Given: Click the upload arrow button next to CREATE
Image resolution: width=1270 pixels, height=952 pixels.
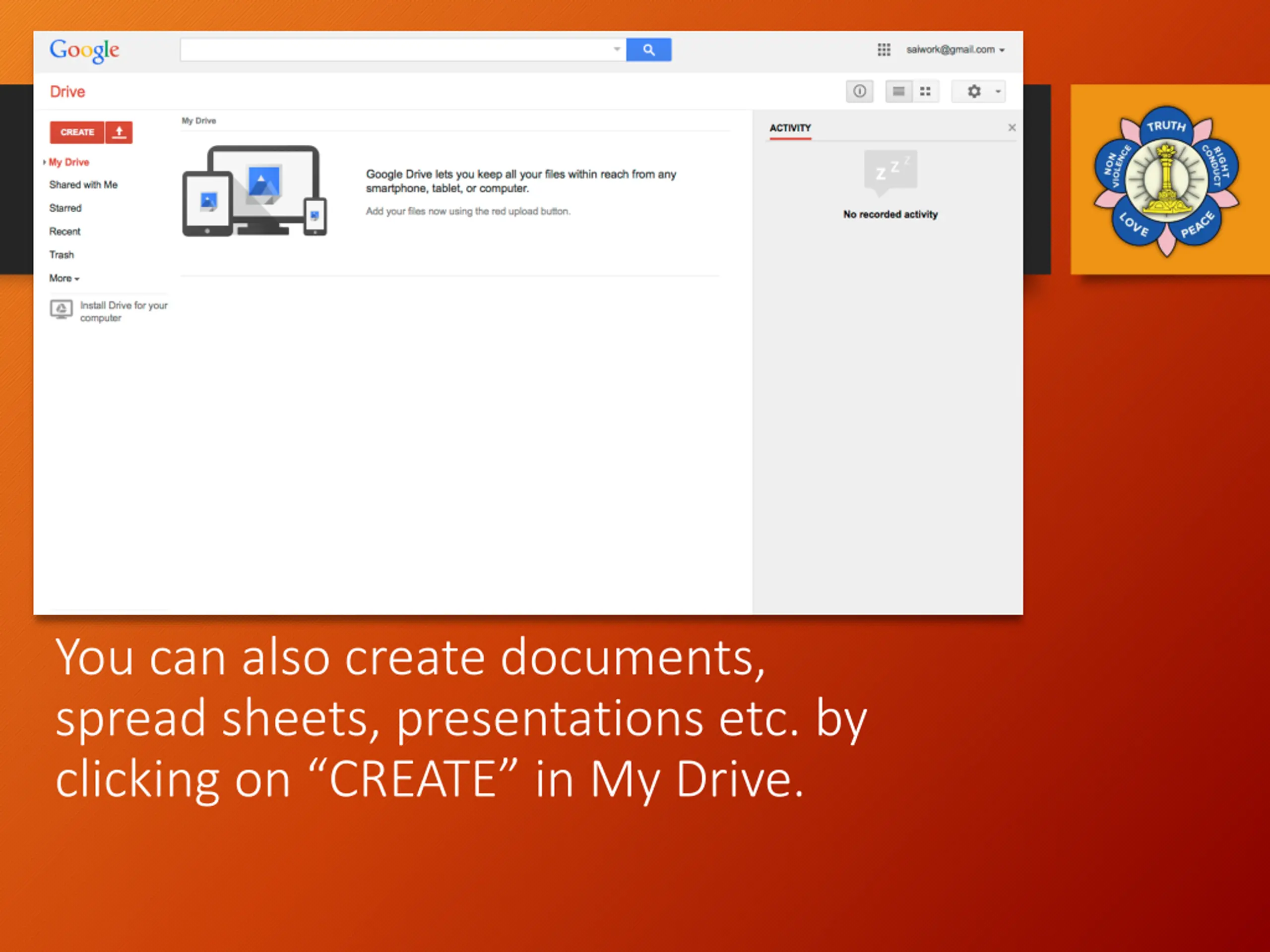Looking at the screenshot, I should [x=119, y=132].
